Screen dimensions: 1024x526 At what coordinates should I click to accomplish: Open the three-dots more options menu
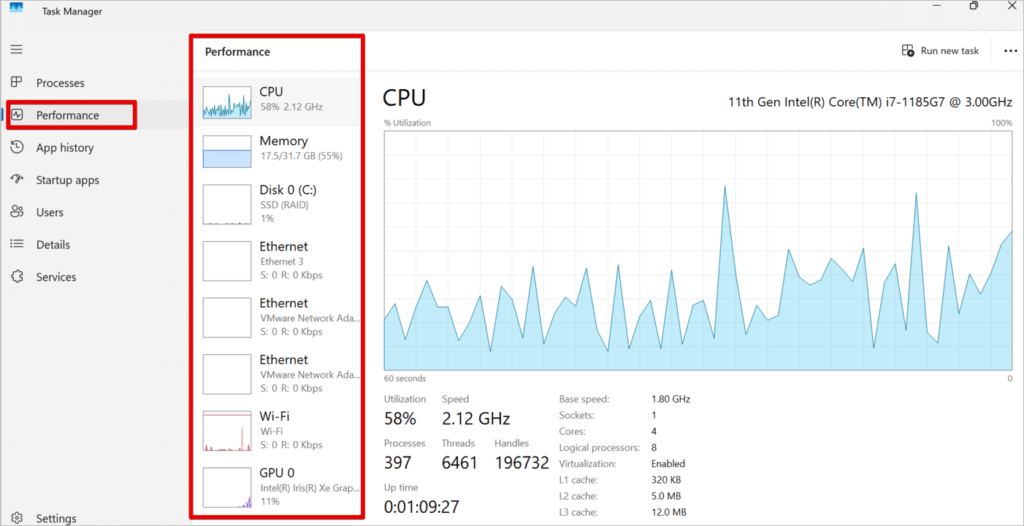click(1010, 50)
